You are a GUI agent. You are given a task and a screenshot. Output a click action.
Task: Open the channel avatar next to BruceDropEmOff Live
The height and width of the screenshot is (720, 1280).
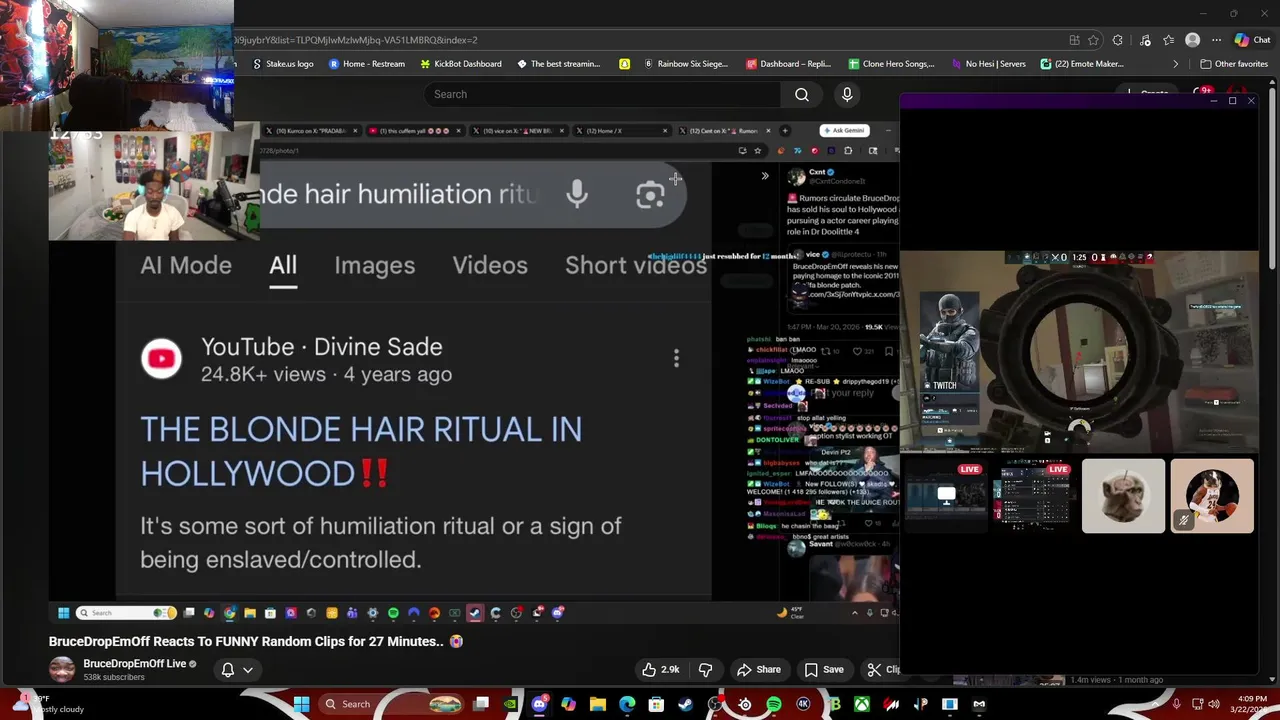[x=62, y=670]
